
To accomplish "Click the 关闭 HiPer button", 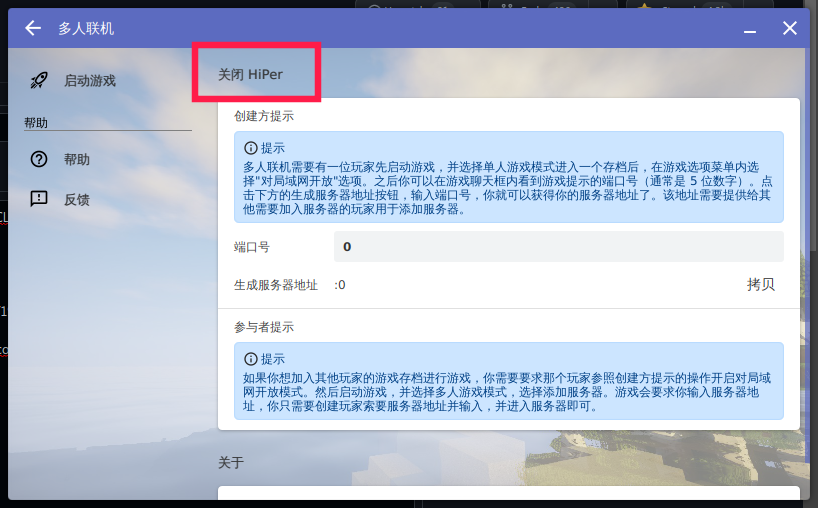I will pyautogui.click(x=250, y=75).
